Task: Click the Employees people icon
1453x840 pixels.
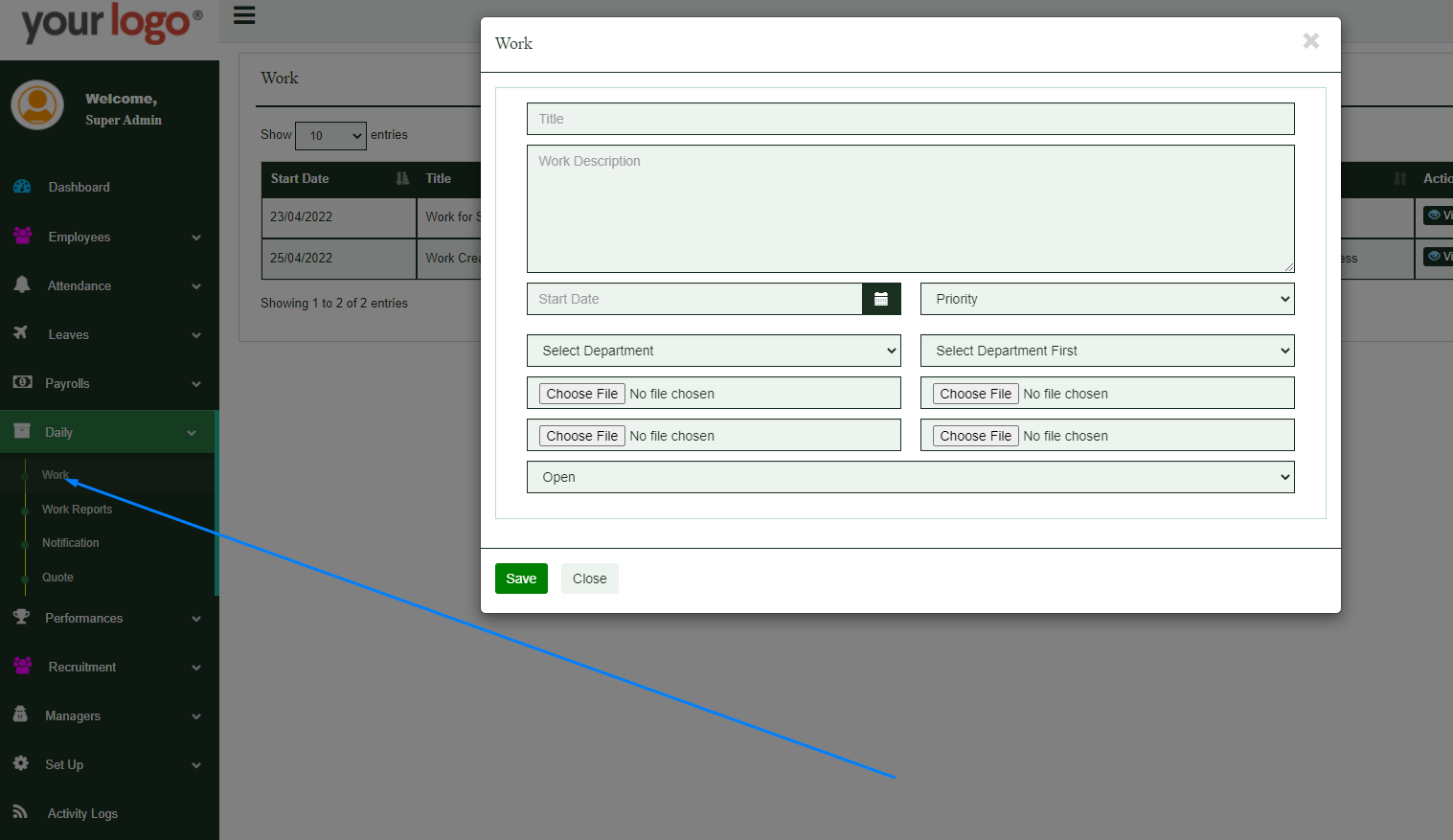Action: coord(22,236)
